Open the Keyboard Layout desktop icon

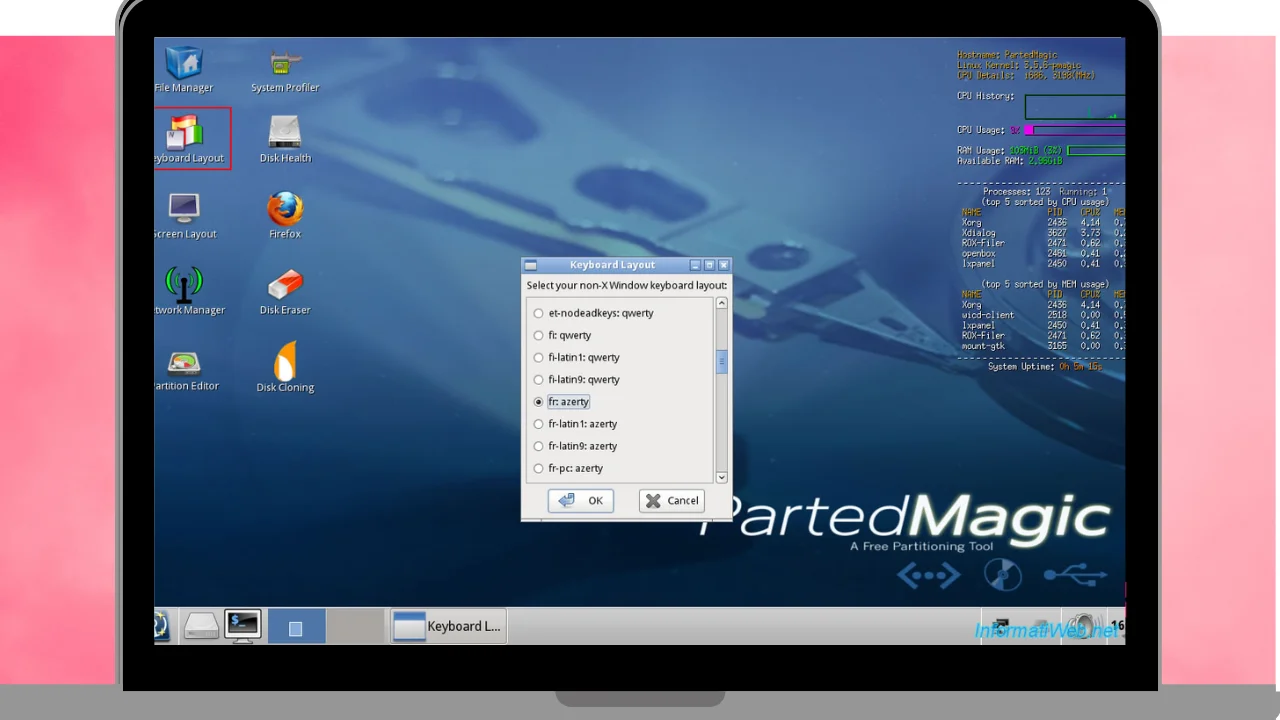click(189, 139)
